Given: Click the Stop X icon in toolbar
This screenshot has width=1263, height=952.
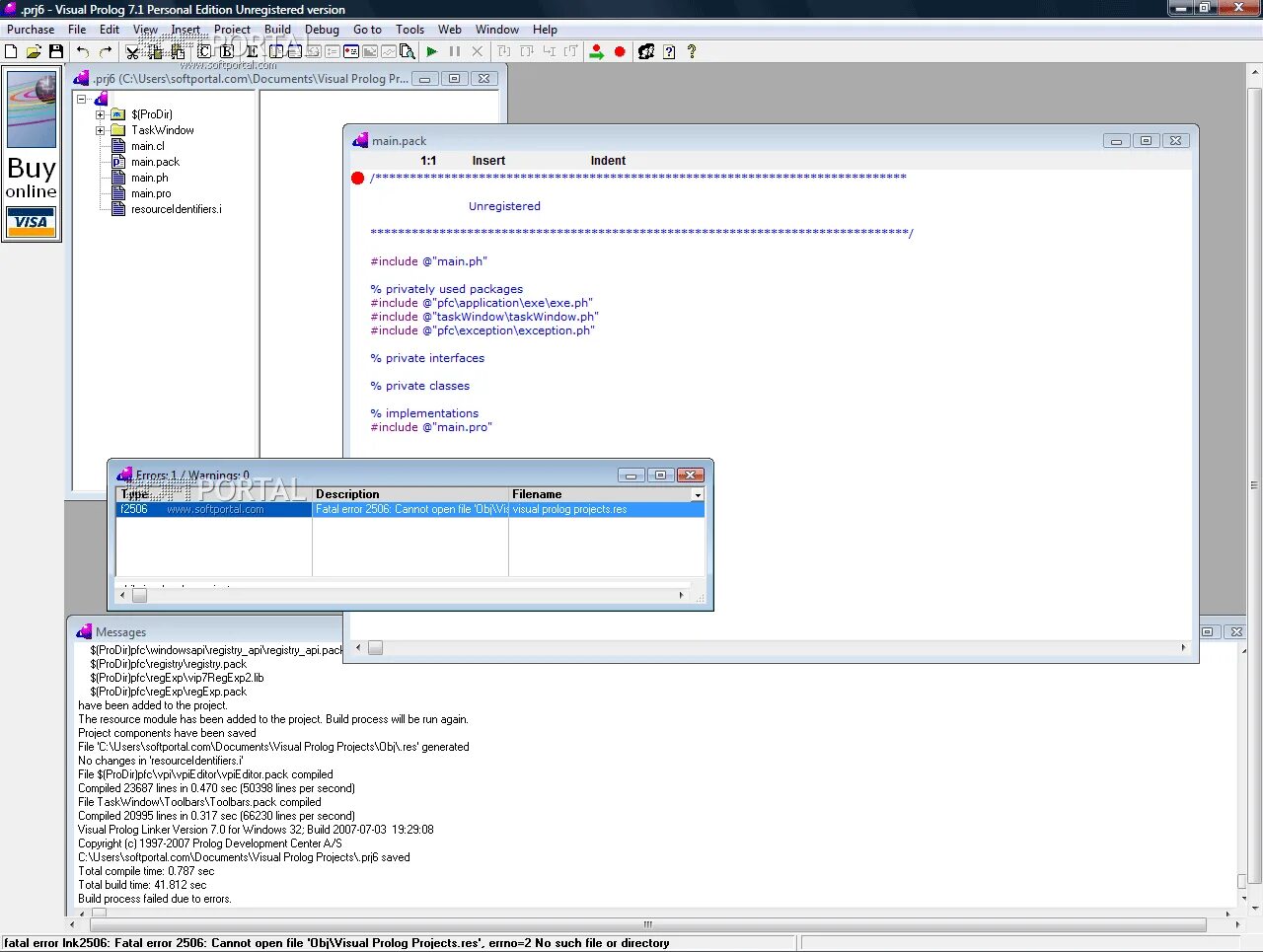Looking at the screenshot, I should pyautogui.click(x=478, y=51).
